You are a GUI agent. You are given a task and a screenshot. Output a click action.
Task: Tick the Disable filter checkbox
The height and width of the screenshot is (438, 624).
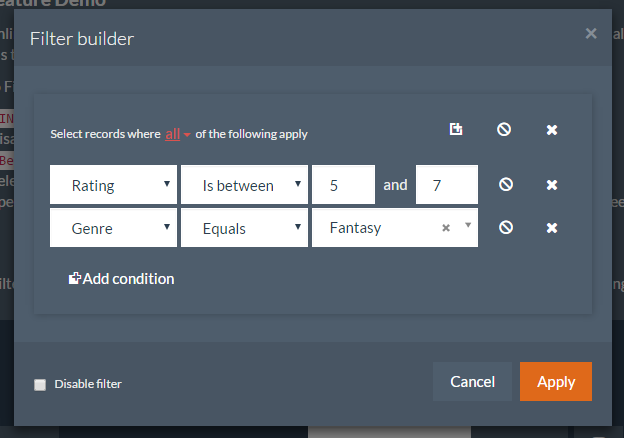pos(40,384)
